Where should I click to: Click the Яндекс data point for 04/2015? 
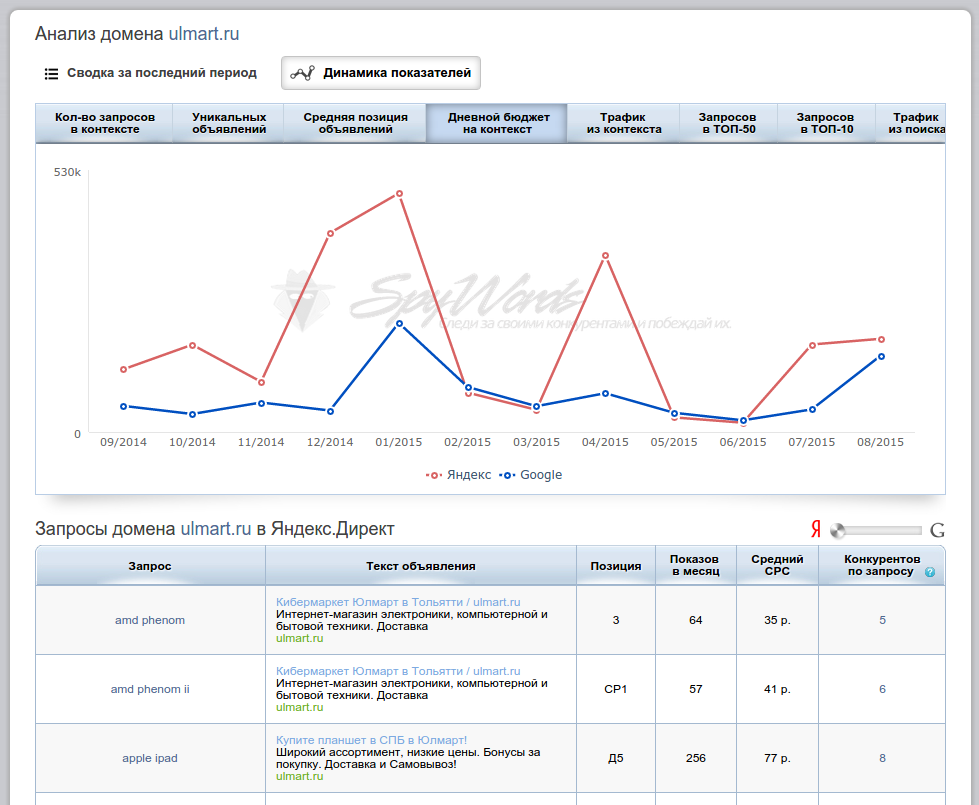606,256
